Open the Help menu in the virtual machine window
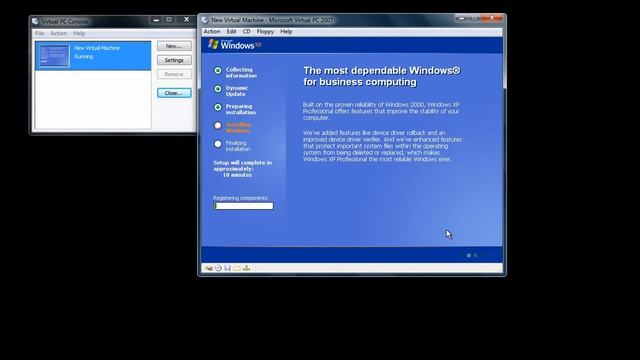 coord(286,31)
